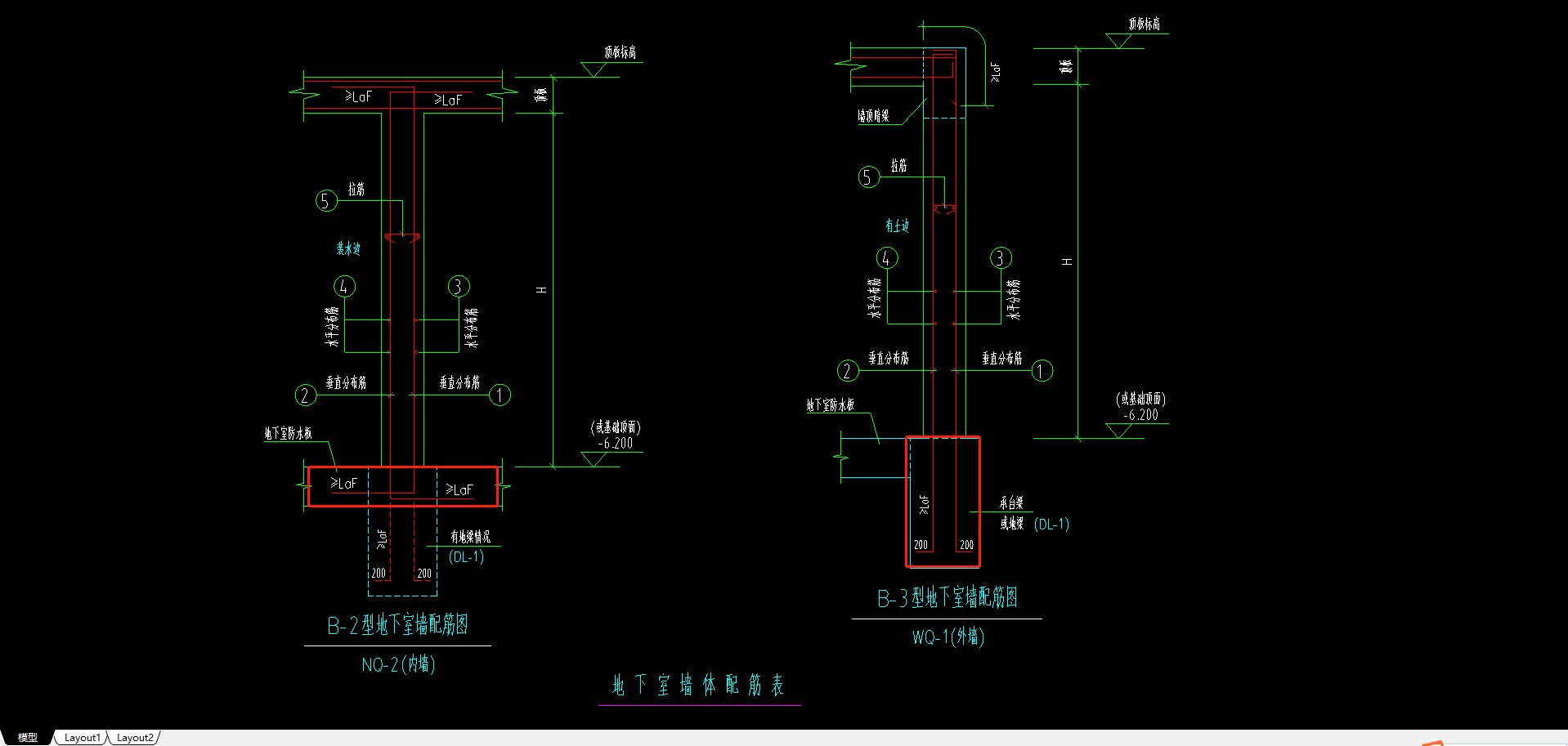Select the 承台梁 label
The width and height of the screenshot is (1568, 746).
[1011, 503]
